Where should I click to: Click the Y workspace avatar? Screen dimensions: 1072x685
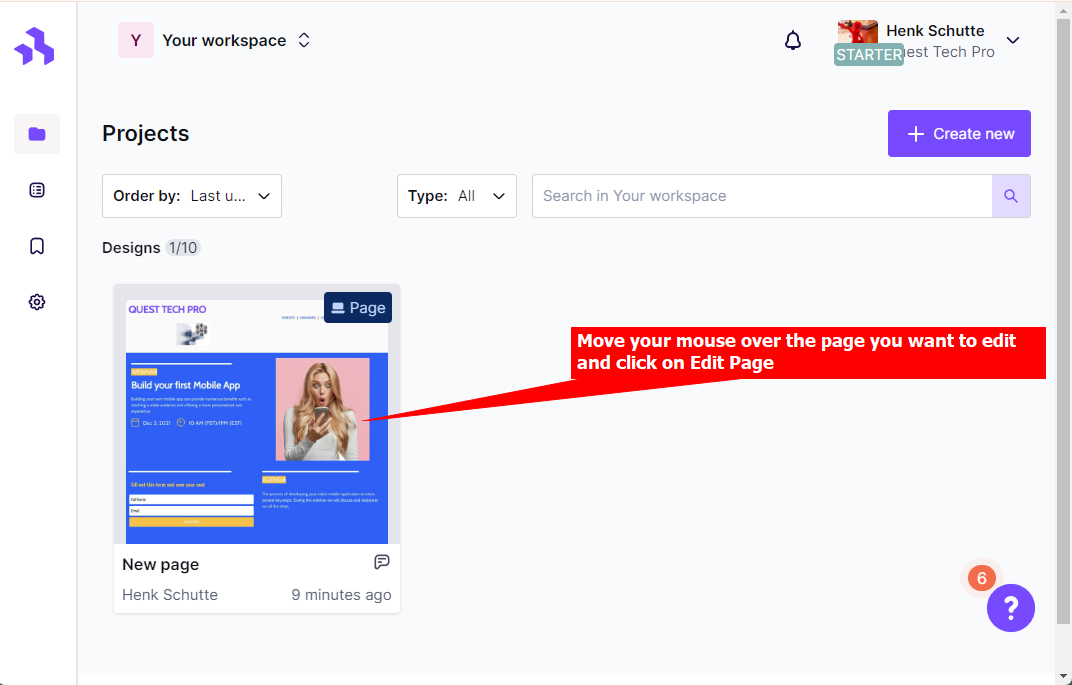click(136, 40)
